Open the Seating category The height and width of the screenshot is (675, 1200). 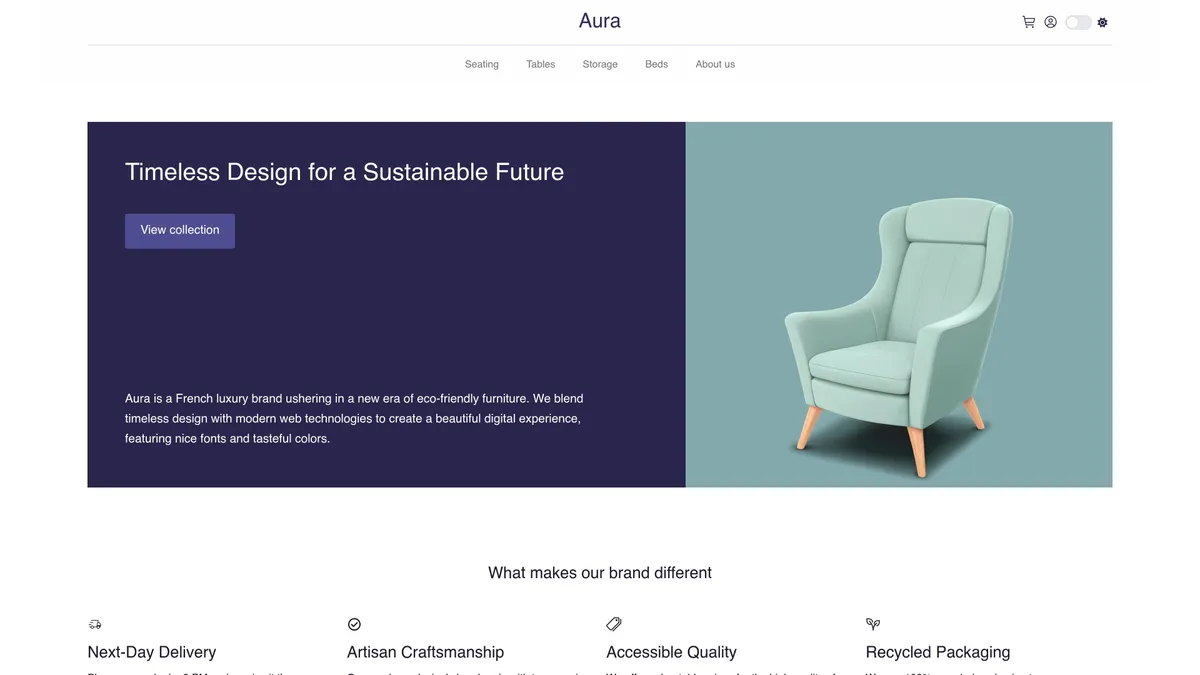point(481,63)
